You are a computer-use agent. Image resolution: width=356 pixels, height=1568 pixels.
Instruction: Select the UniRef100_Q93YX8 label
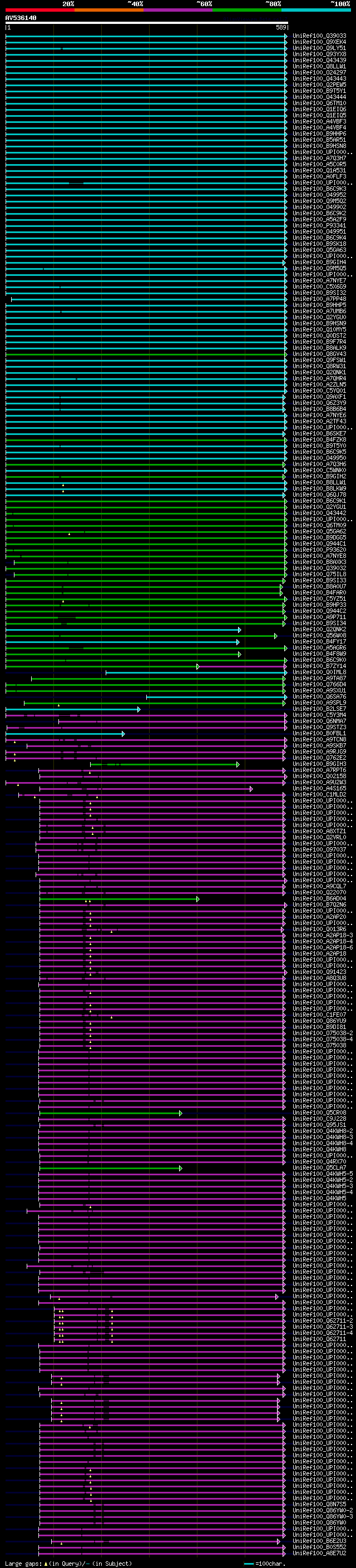pos(319,54)
